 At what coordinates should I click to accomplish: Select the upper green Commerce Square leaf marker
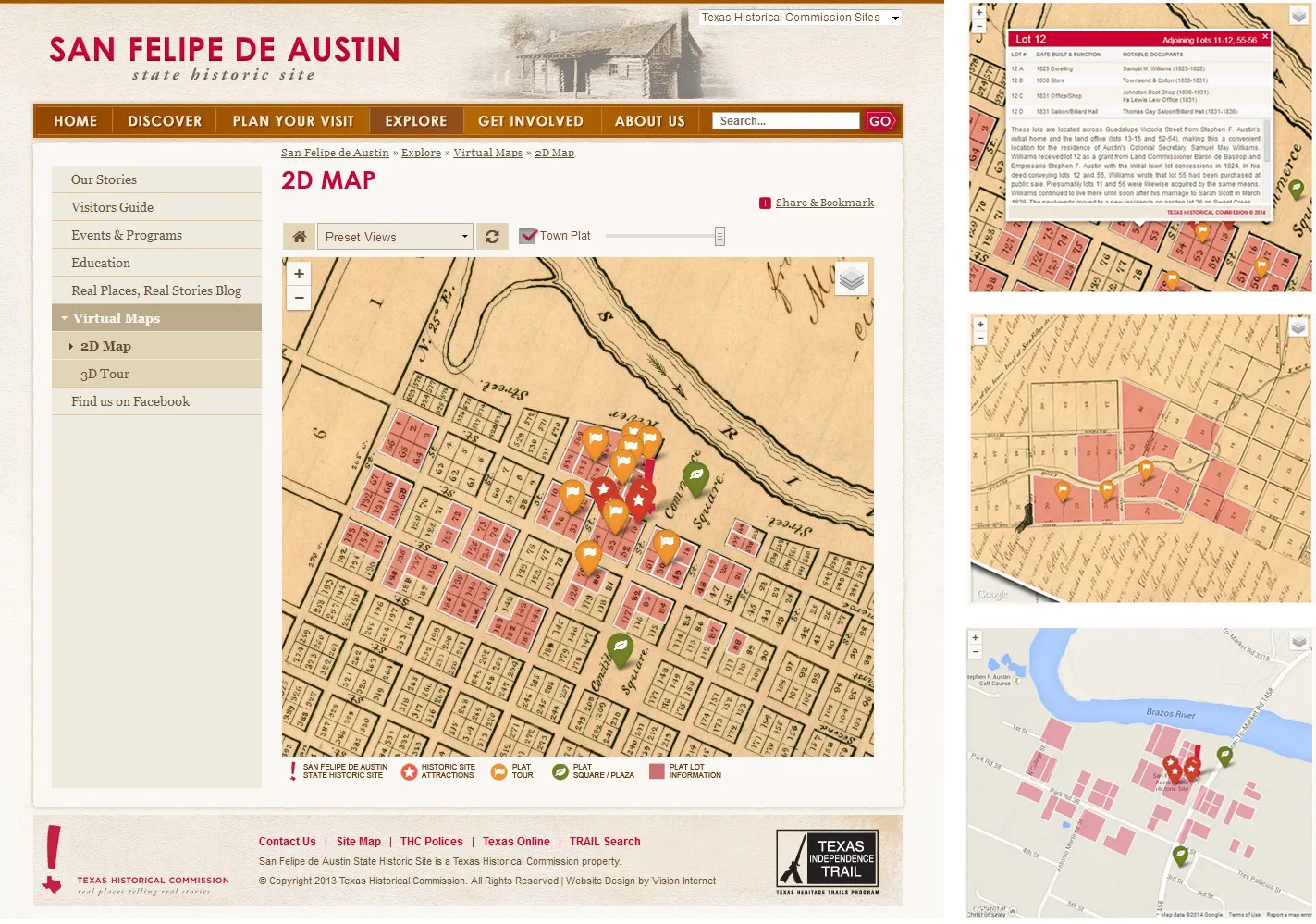pos(695,478)
